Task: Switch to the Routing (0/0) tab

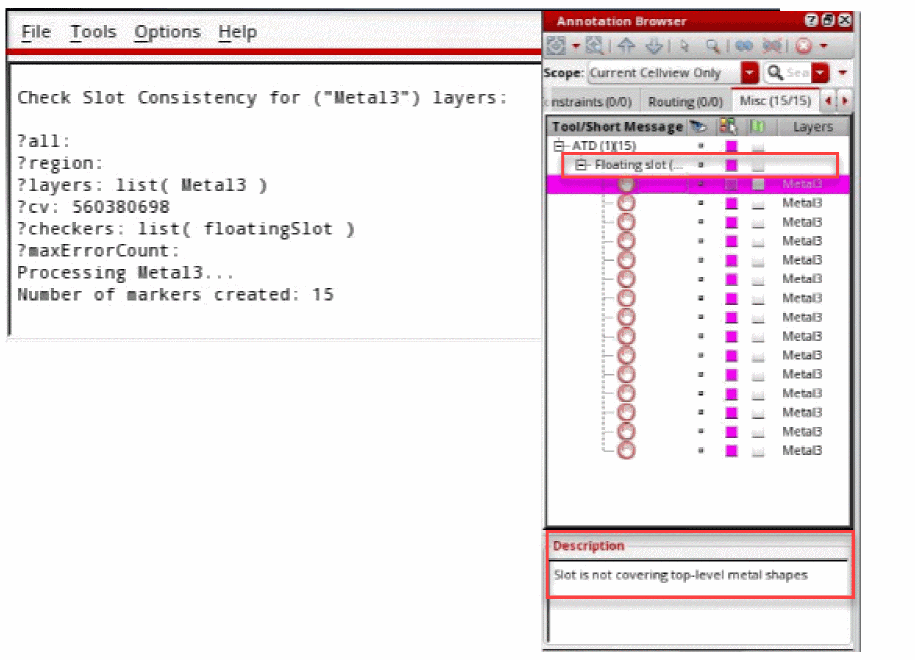Action: (x=685, y=102)
